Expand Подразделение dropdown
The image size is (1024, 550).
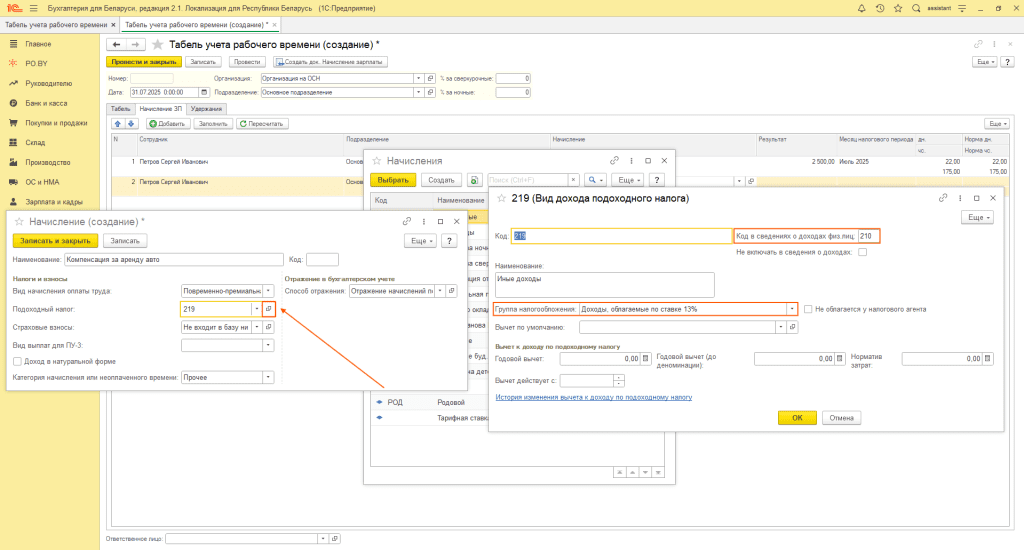(x=418, y=93)
